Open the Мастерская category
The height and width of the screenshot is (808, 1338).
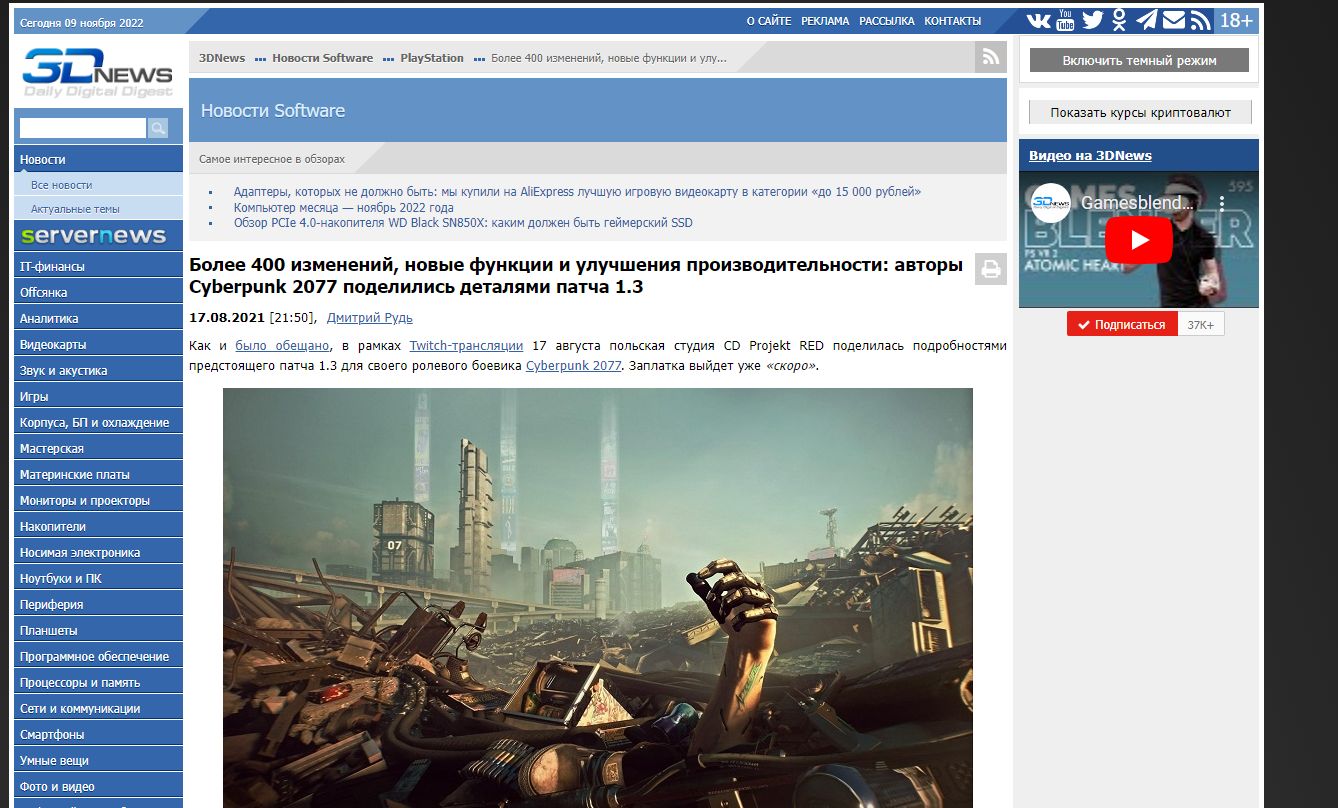[x=98, y=448]
